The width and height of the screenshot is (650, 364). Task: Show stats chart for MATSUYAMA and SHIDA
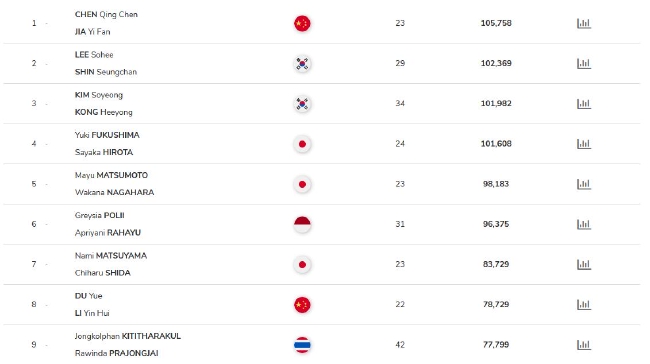tap(584, 265)
